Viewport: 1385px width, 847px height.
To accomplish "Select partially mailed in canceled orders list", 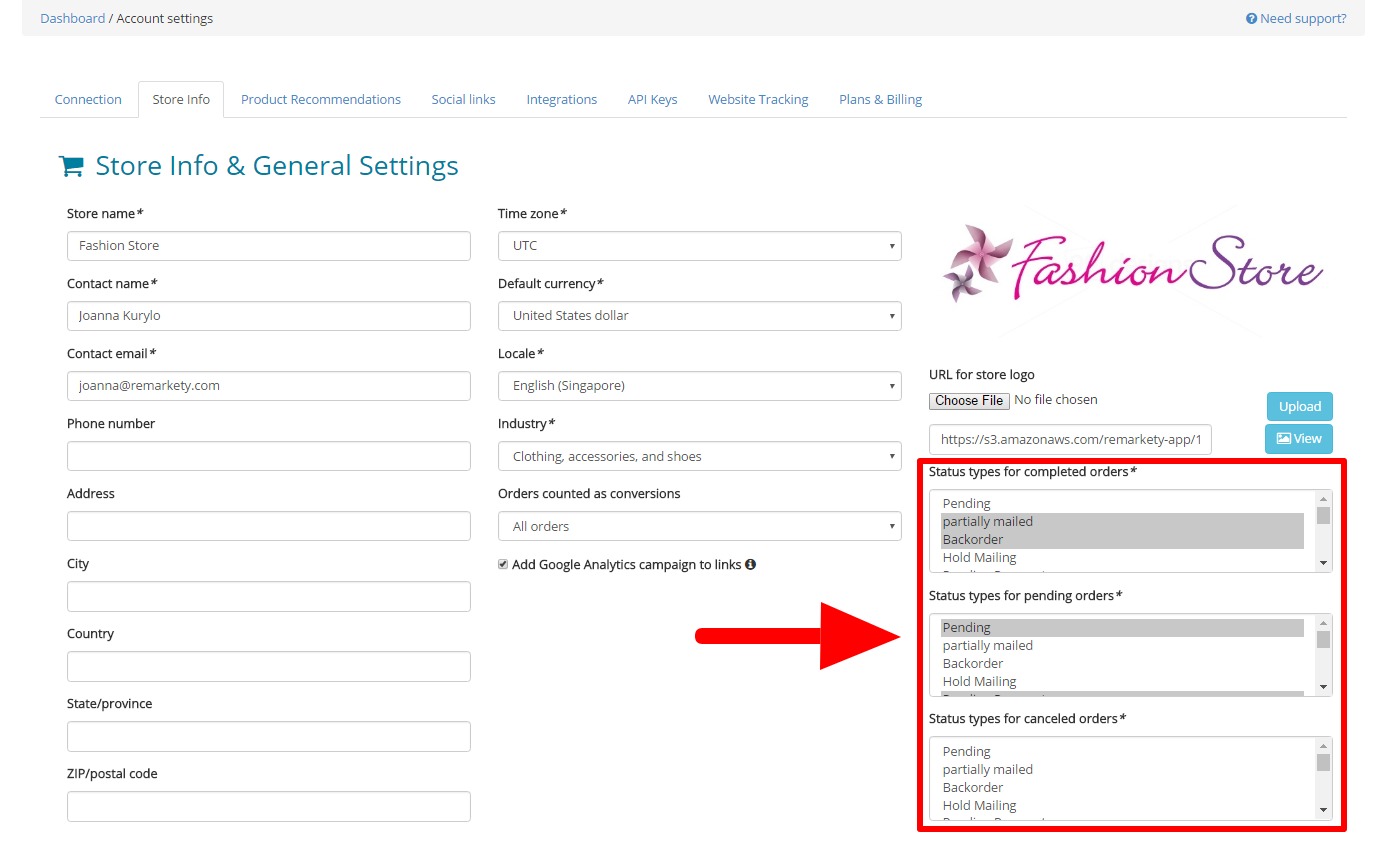I will [x=1122, y=770].
